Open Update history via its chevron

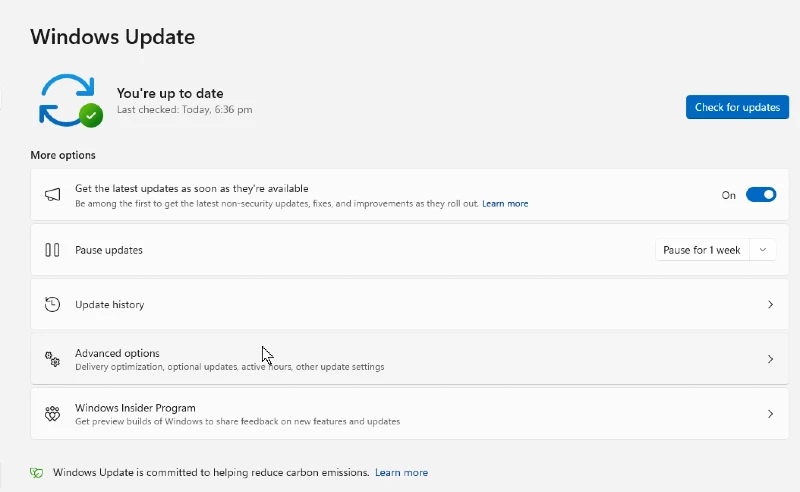(x=770, y=305)
